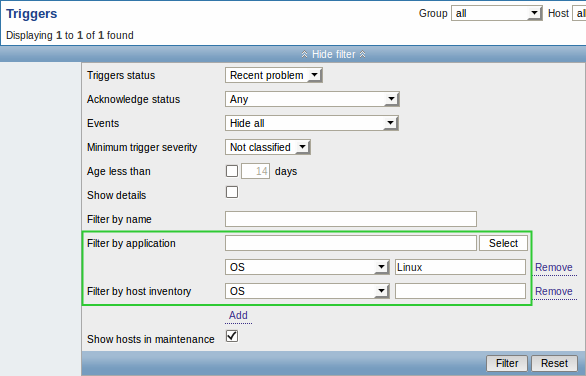Open the Triggers status dropdown

click(x=274, y=75)
